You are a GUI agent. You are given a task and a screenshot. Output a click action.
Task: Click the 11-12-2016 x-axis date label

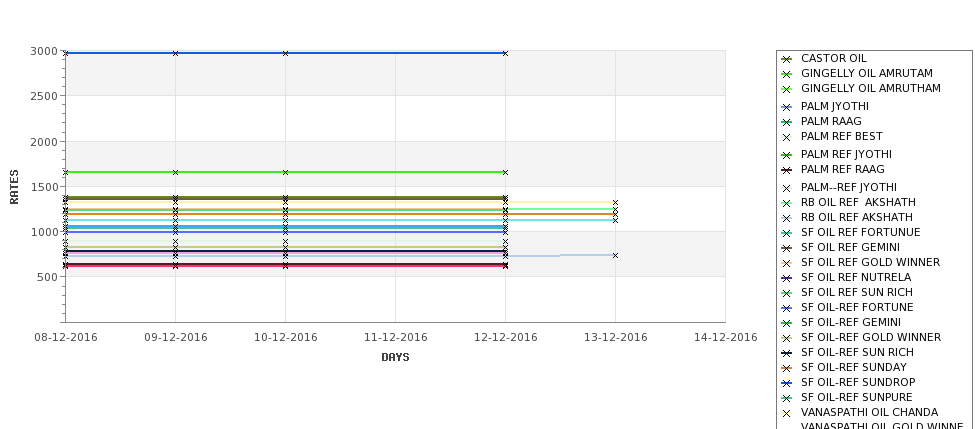(395, 338)
